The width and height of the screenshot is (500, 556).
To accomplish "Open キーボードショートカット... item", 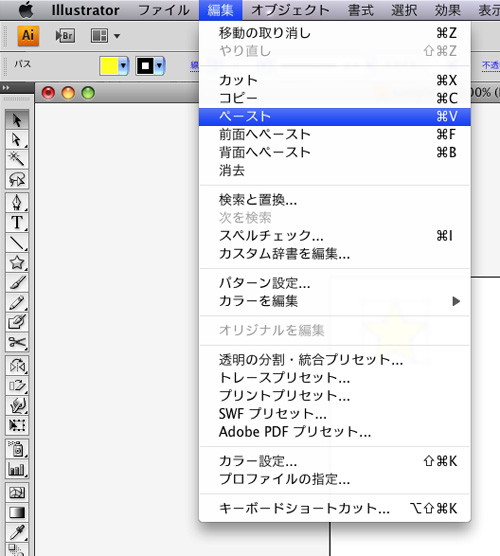I will pyautogui.click(x=335, y=508).
